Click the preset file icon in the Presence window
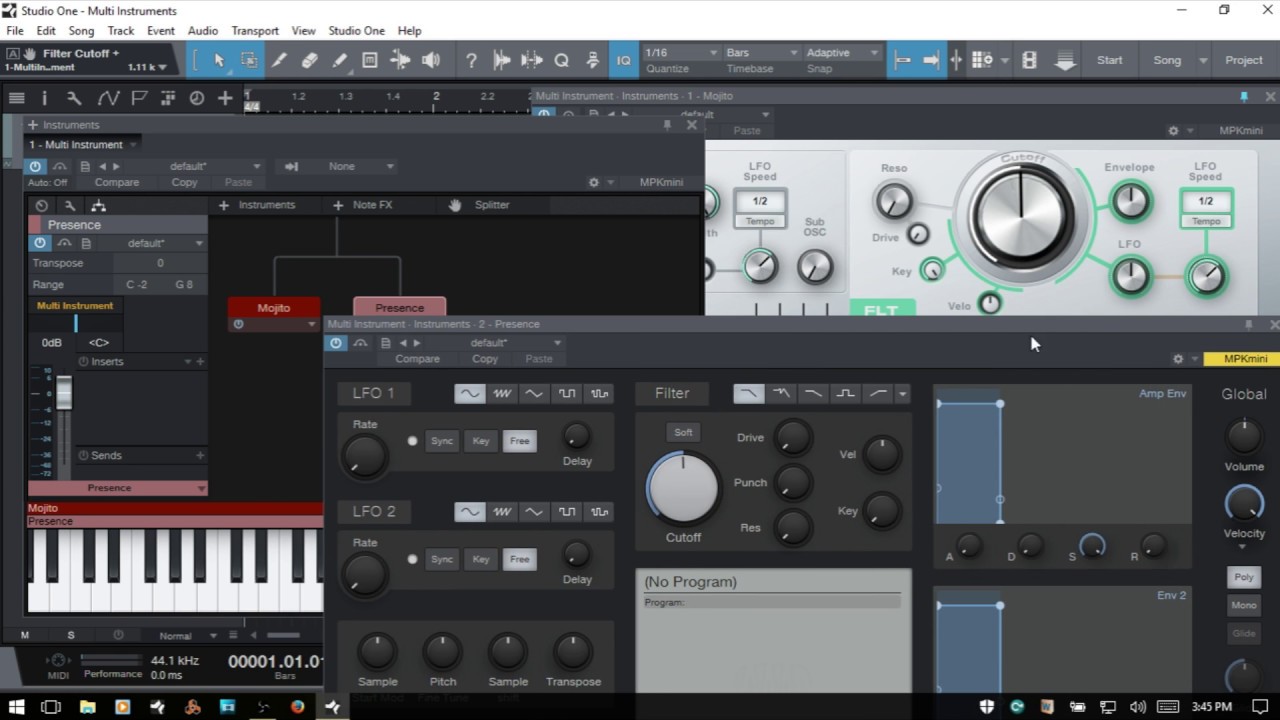Image resolution: width=1280 pixels, height=720 pixels. [385, 343]
